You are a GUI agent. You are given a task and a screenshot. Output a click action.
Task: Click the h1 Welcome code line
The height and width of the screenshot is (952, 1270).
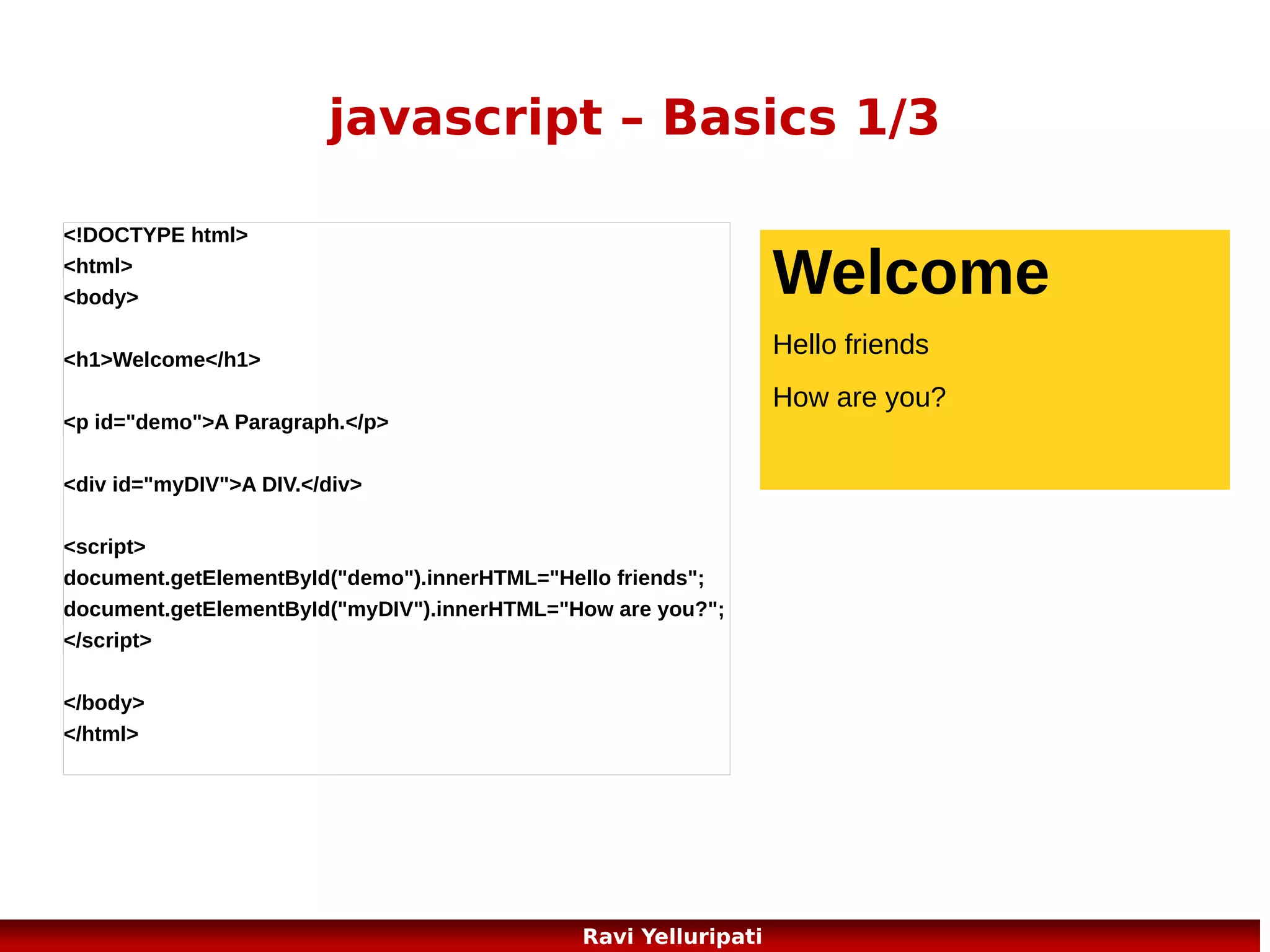click(162, 360)
